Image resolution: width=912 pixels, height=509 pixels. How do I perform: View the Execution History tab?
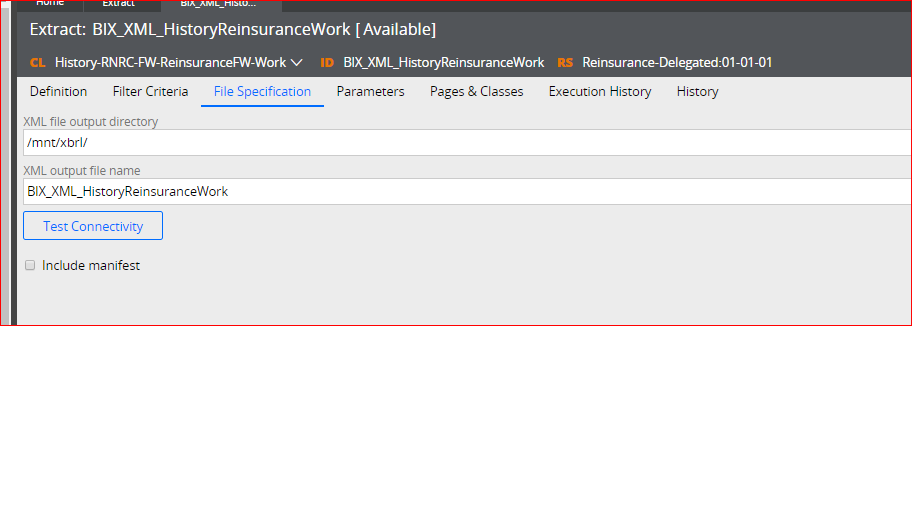point(600,91)
